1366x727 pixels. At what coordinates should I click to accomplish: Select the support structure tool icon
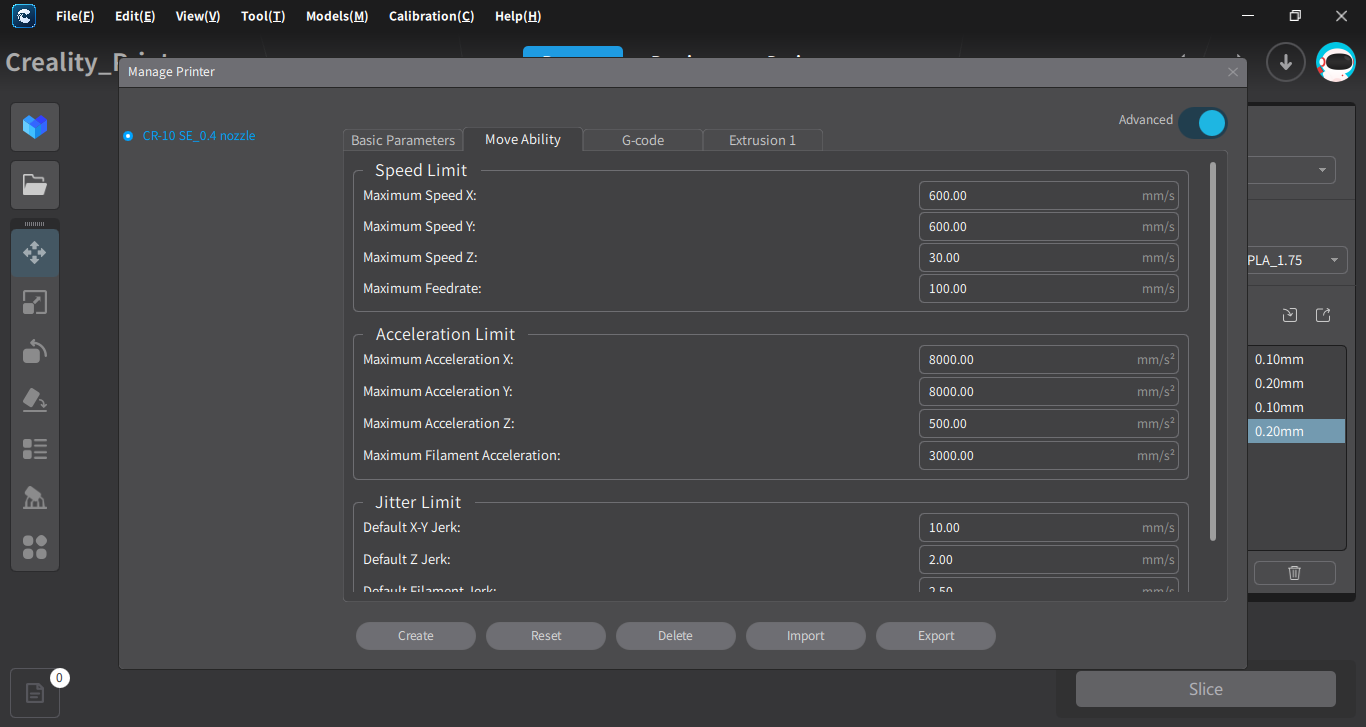(35, 498)
